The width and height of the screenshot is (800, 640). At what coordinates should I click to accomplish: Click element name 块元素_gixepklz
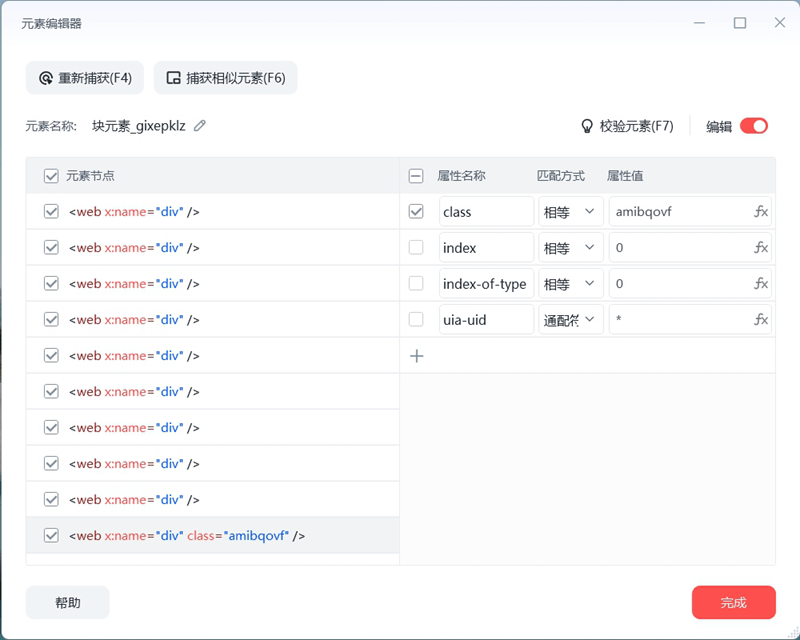[139, 126]
